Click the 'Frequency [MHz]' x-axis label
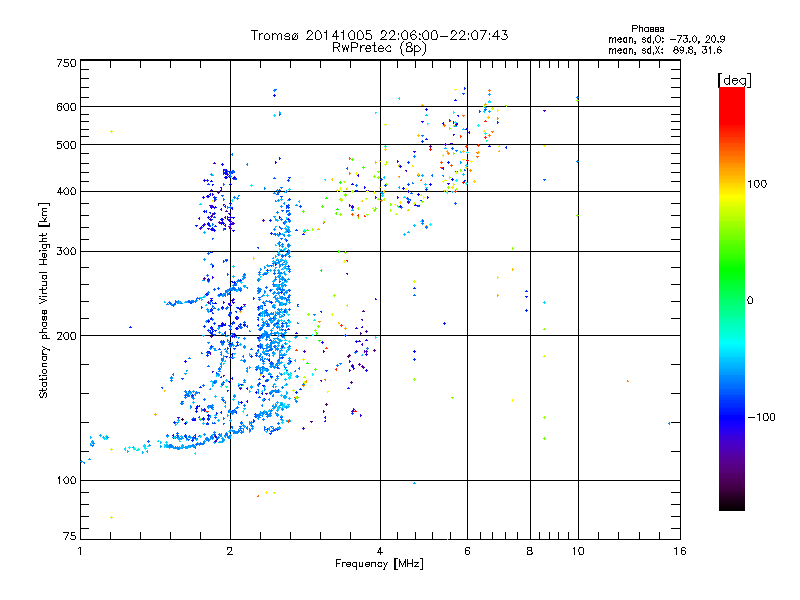 [x=379, y=564]
